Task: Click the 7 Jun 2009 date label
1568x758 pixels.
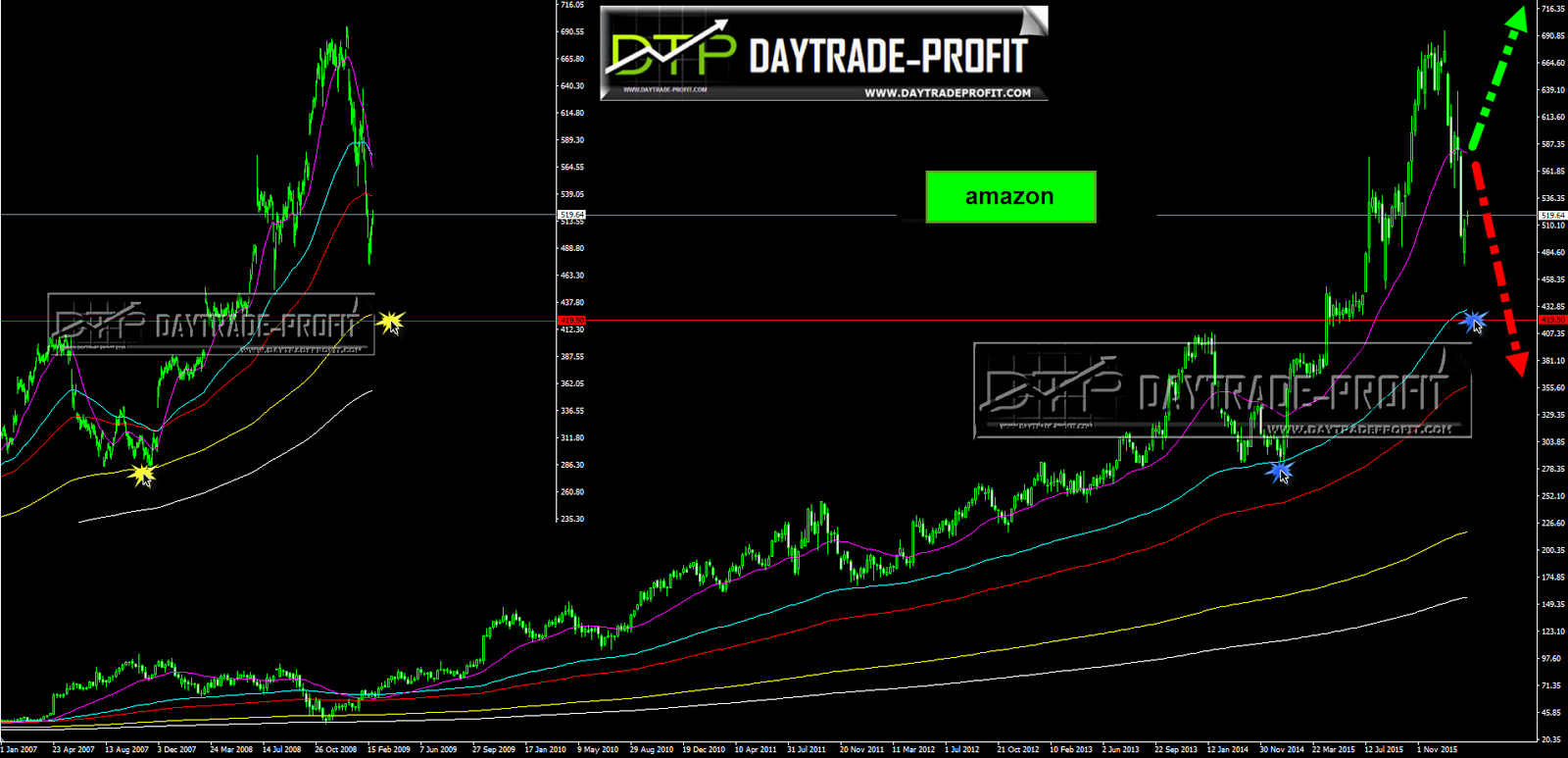Action: pos(438,750)
